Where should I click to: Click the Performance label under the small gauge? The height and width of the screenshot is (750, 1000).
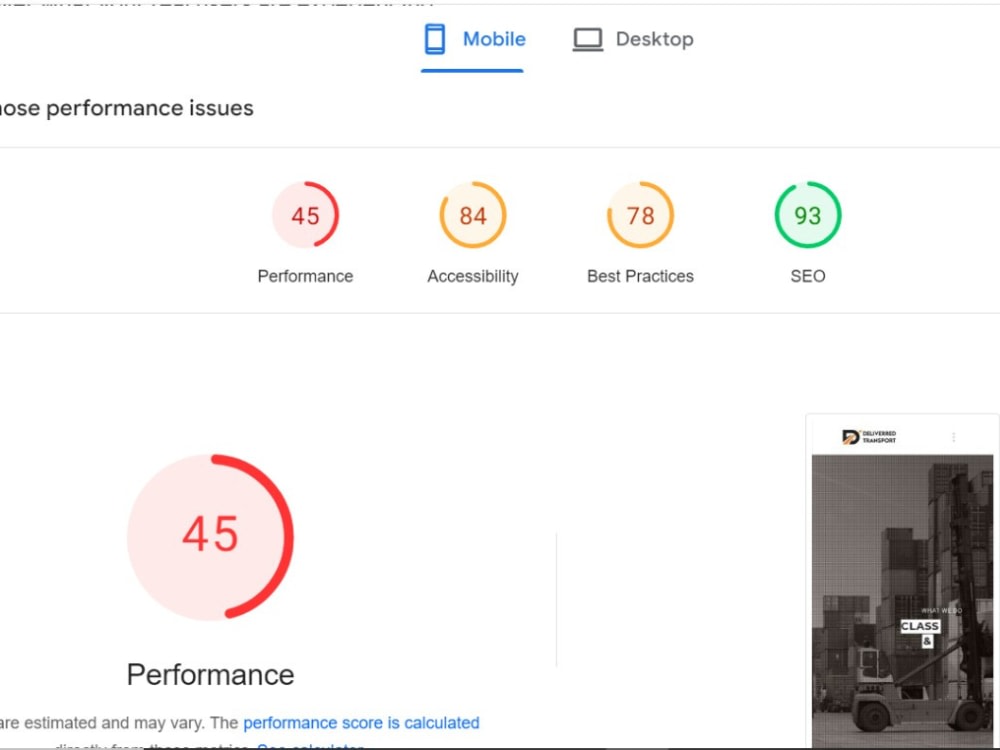(305, 276)
